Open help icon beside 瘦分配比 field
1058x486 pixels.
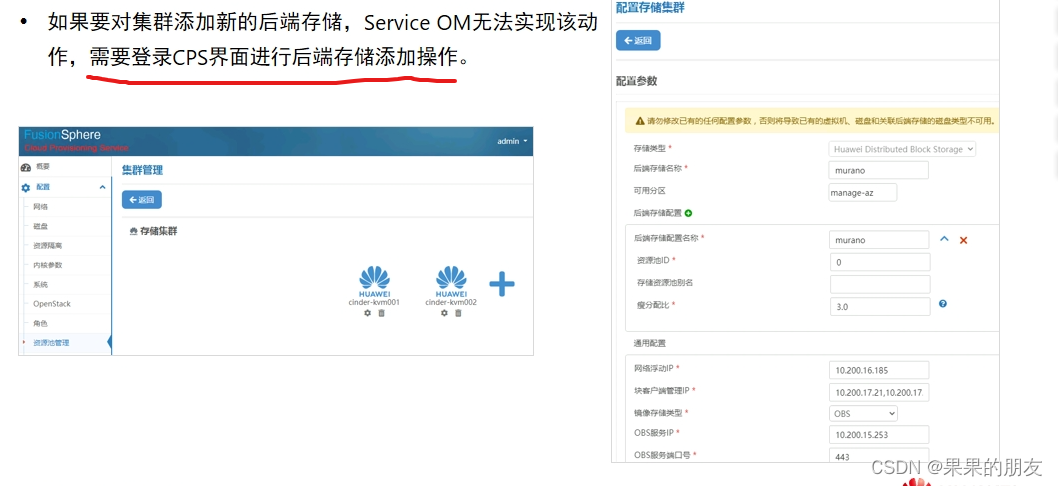pos(943,304)
